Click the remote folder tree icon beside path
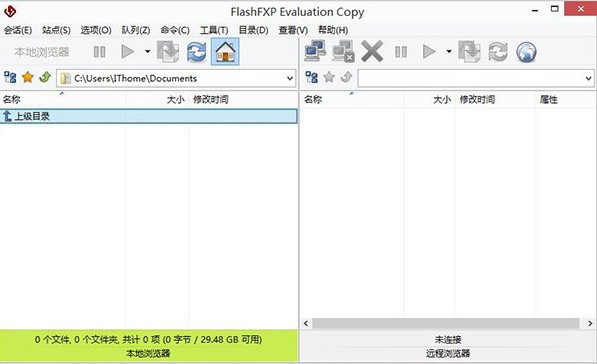The height and width of the screenshot is (364, 597). pos(312,78)
